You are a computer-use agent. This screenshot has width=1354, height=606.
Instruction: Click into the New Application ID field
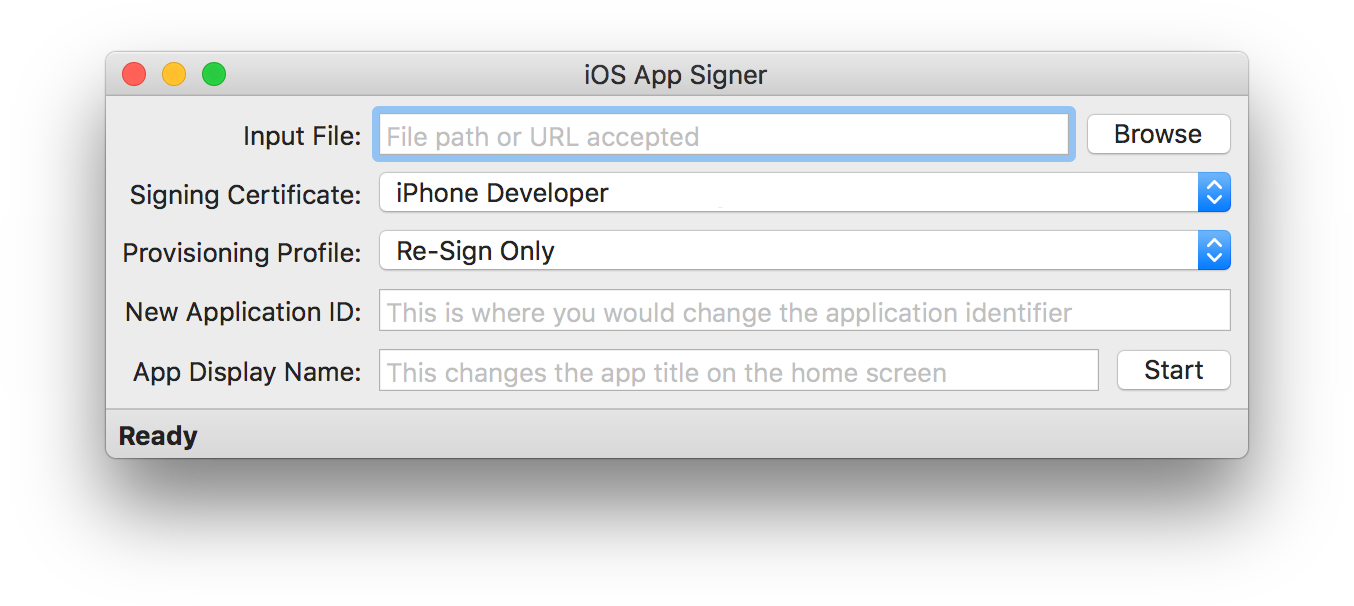[x=804, y=311]
